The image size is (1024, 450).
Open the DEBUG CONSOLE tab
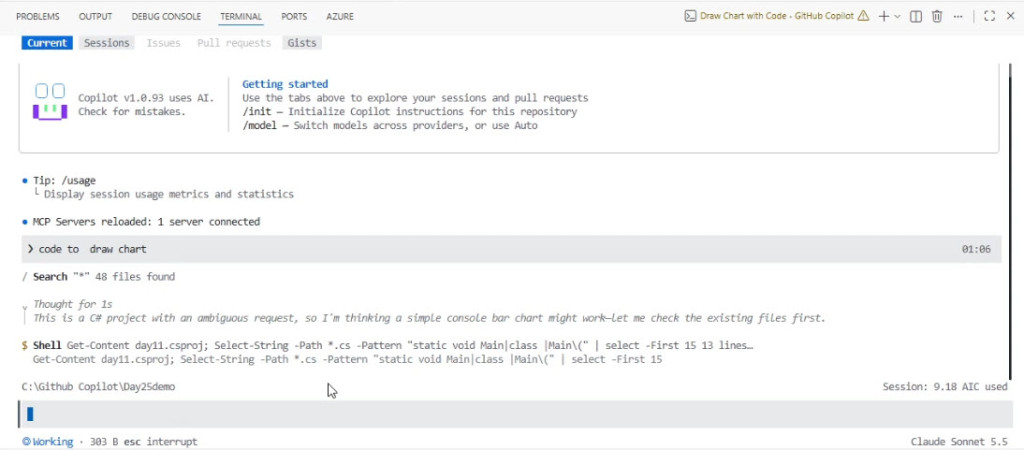[166, 16]
